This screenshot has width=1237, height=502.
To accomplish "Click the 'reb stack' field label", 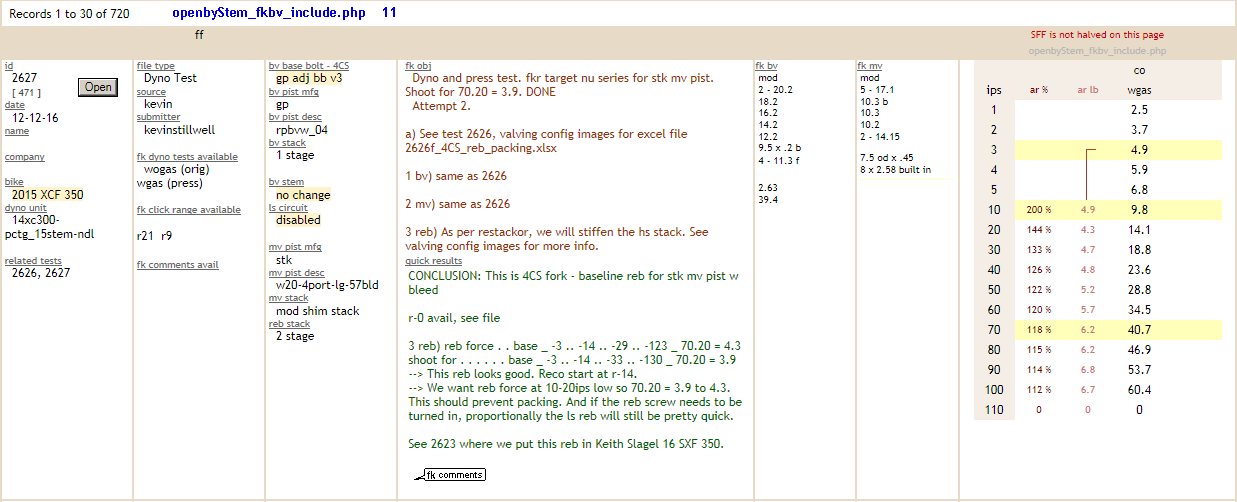I will pyautogui.click(x=289, y=324).
